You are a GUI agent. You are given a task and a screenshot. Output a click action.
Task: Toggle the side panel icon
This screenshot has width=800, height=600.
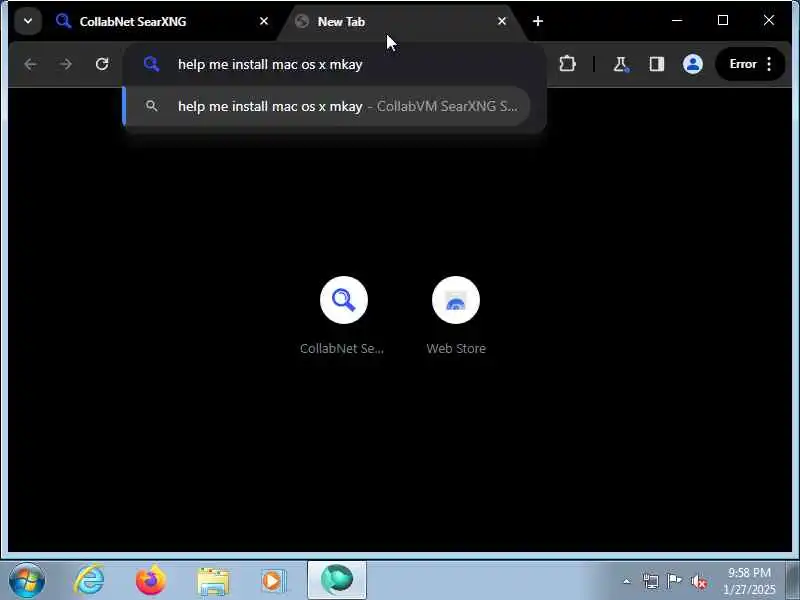point(657,64)
